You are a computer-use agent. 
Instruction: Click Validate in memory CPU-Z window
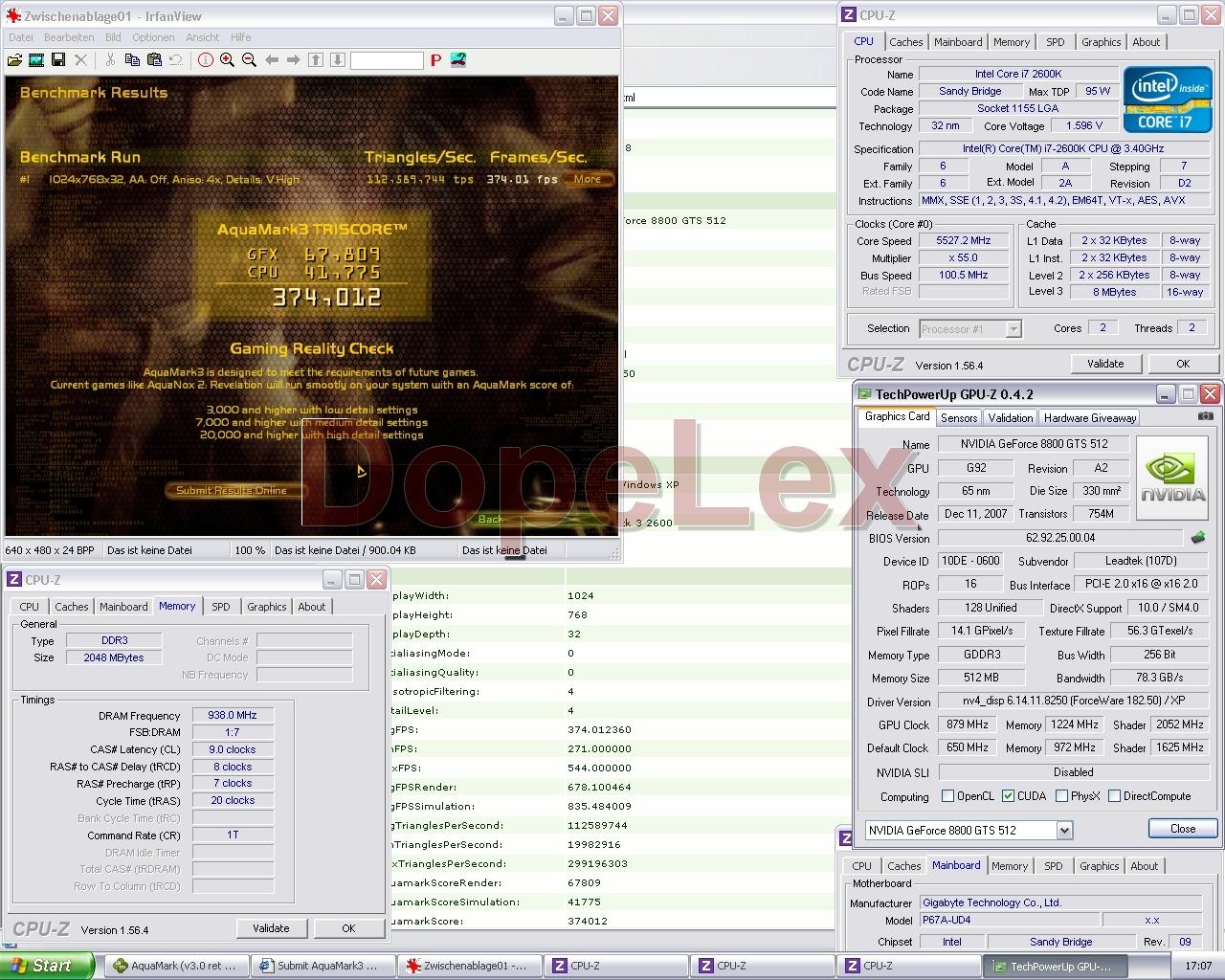pyautogui.click(x=271, y=928)
